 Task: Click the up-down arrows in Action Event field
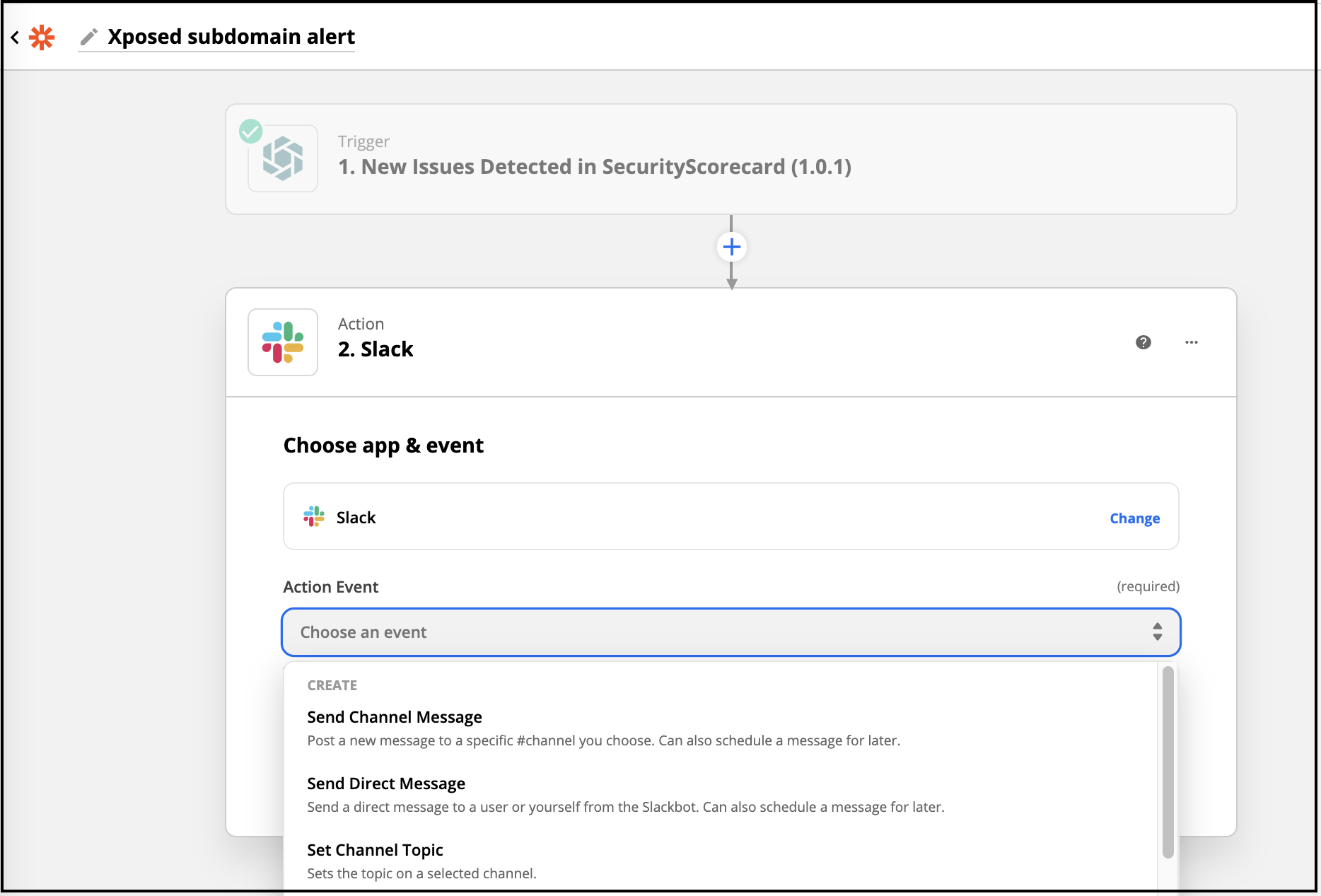(x=1158, y=632)
